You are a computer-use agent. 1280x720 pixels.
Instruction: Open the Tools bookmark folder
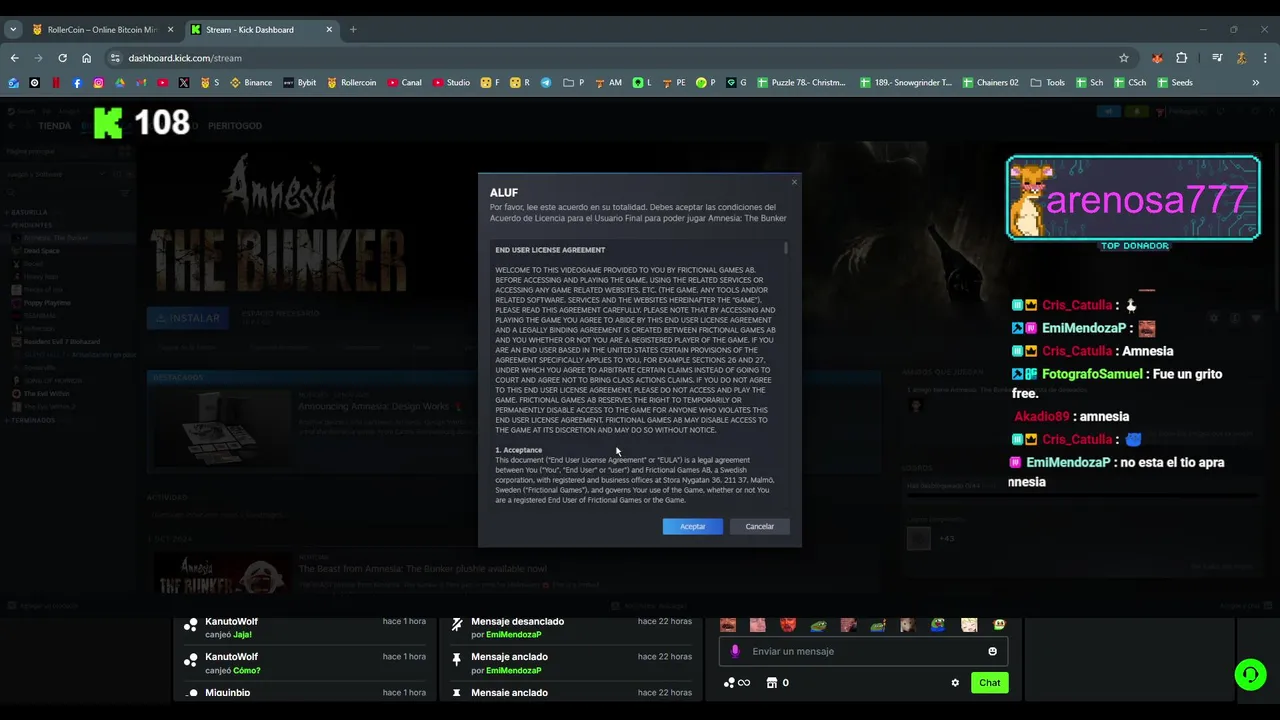(1048, 83)
